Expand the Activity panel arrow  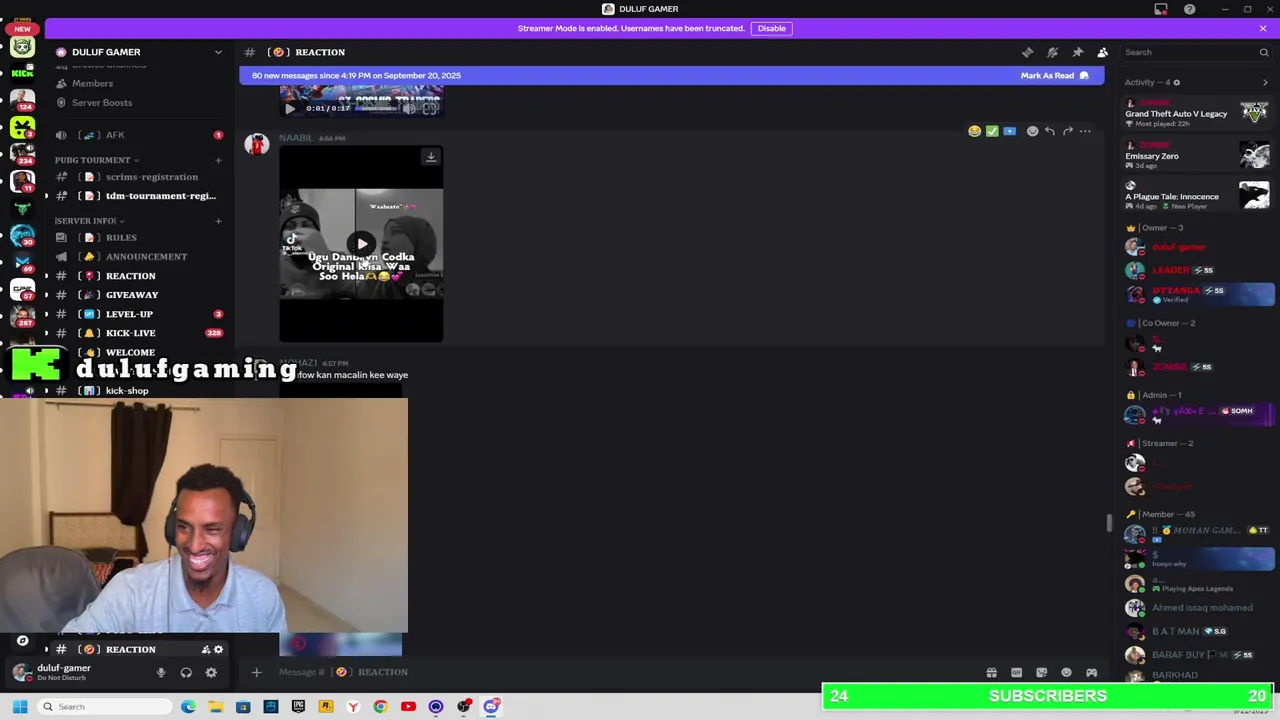tap(1264, 82)
